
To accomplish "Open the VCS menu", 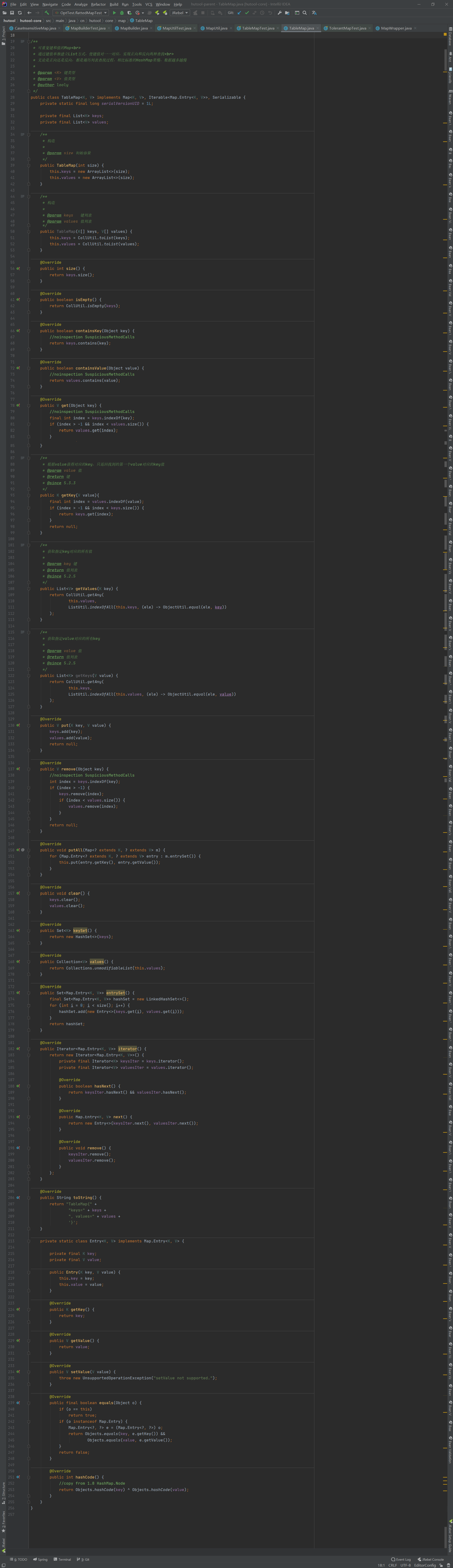I will click(x=149, y=4).
